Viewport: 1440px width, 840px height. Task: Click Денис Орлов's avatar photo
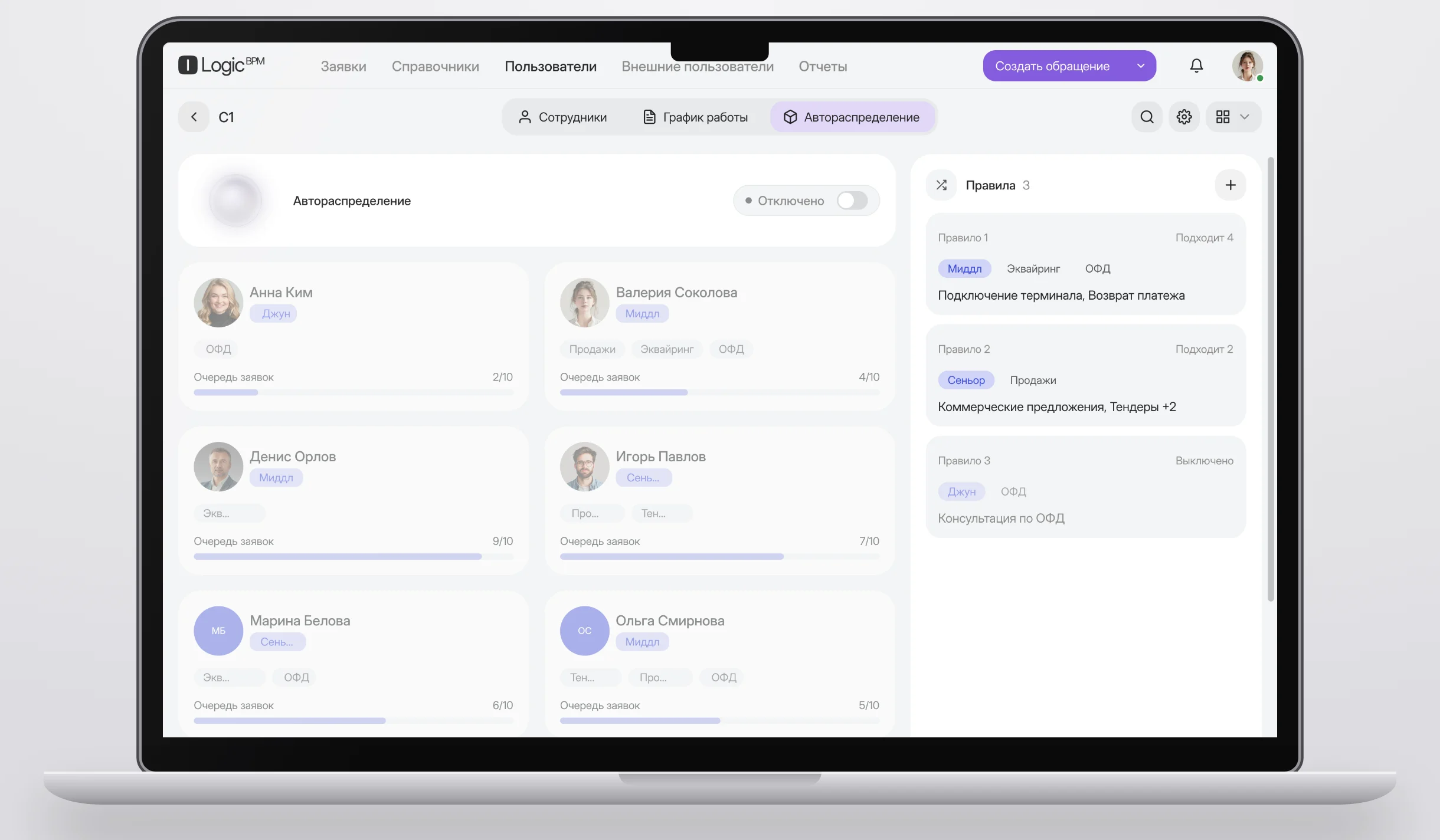[218, 467]
